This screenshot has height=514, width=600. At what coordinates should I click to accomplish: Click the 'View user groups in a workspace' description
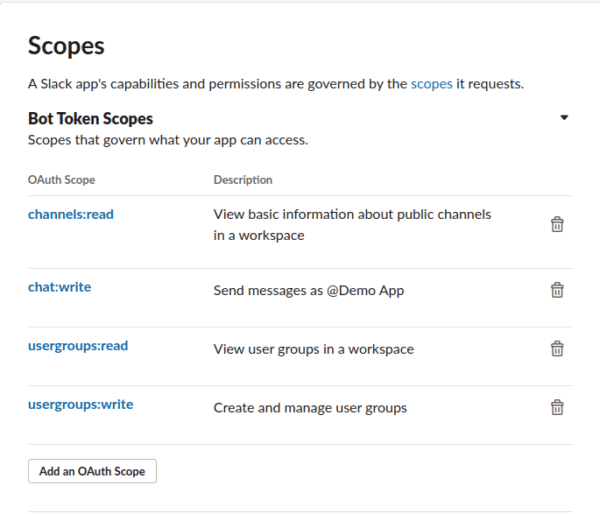pos(313,350)
